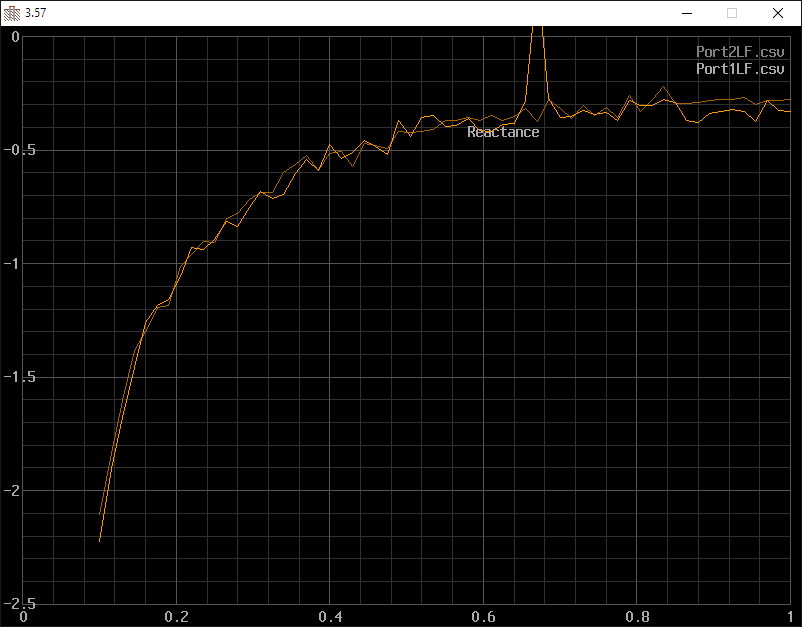This screenshot has width=802, height=627.
Task: Click the tall reactance spike peak
Action: [537, 31]
